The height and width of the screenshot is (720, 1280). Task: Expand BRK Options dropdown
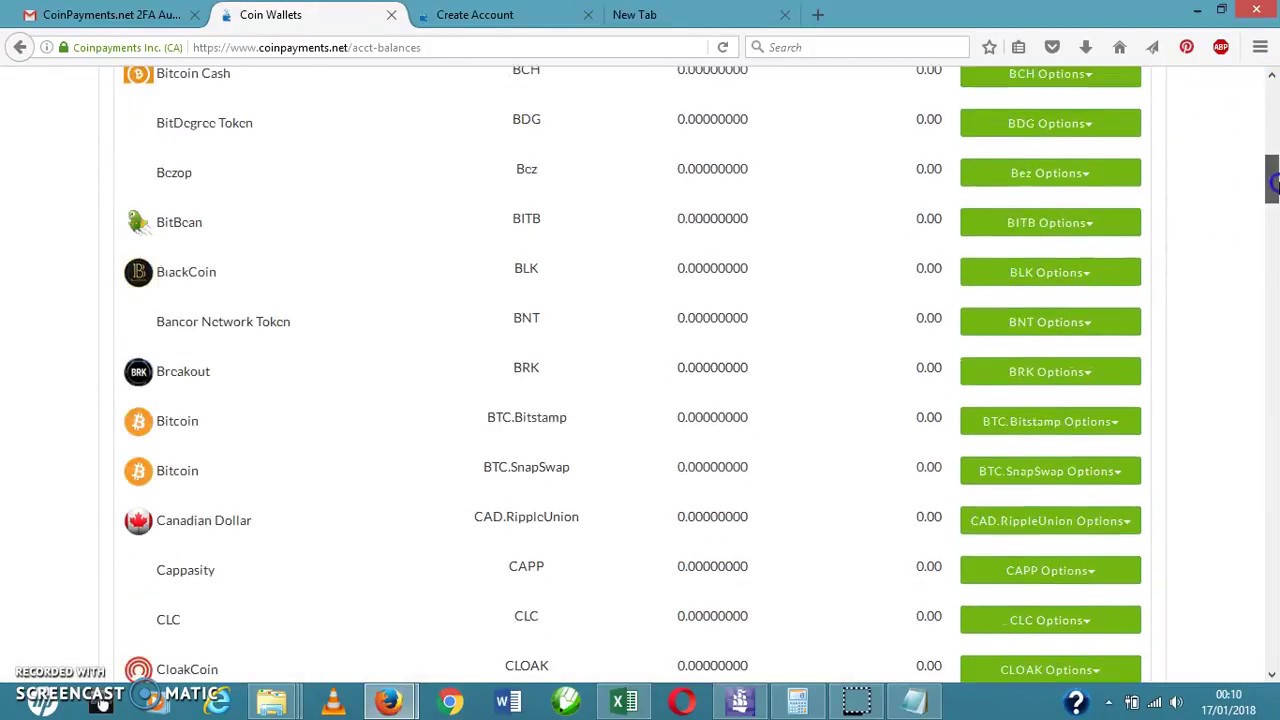pyautogui.click(x=1050, y=371)
